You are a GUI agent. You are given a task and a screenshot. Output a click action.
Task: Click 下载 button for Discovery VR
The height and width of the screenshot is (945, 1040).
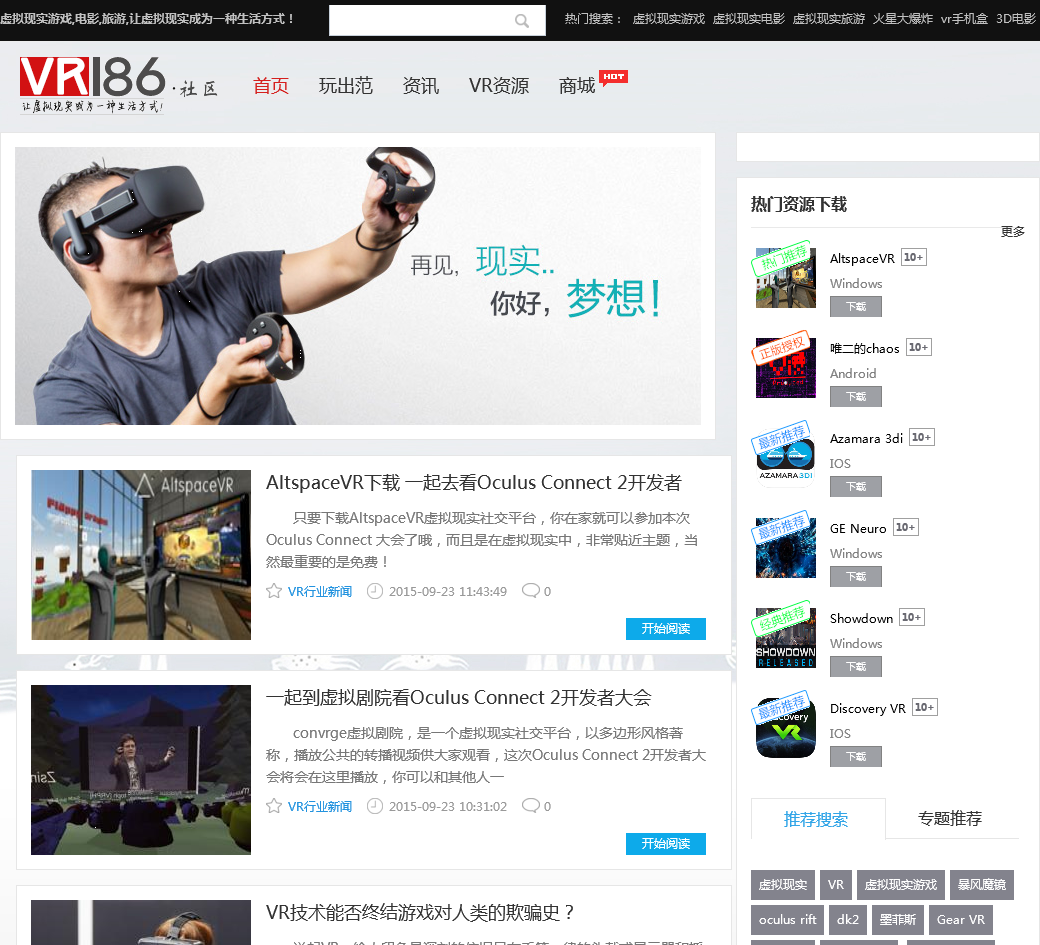pyautogui.click(x=856, y=757)
